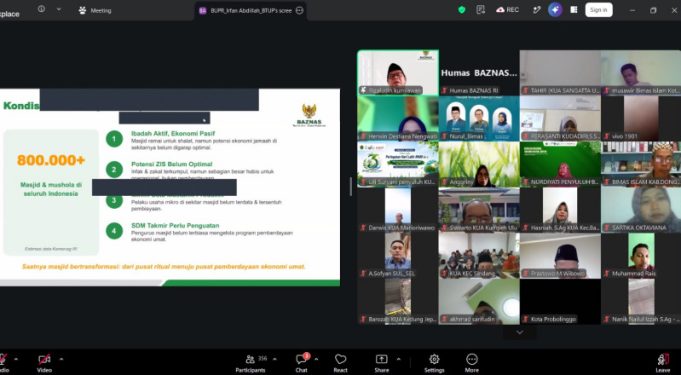Select the BIMAS ISLAM KAB.DONG video tile
This screenshot has width=681, height=375.
point(641,164)
